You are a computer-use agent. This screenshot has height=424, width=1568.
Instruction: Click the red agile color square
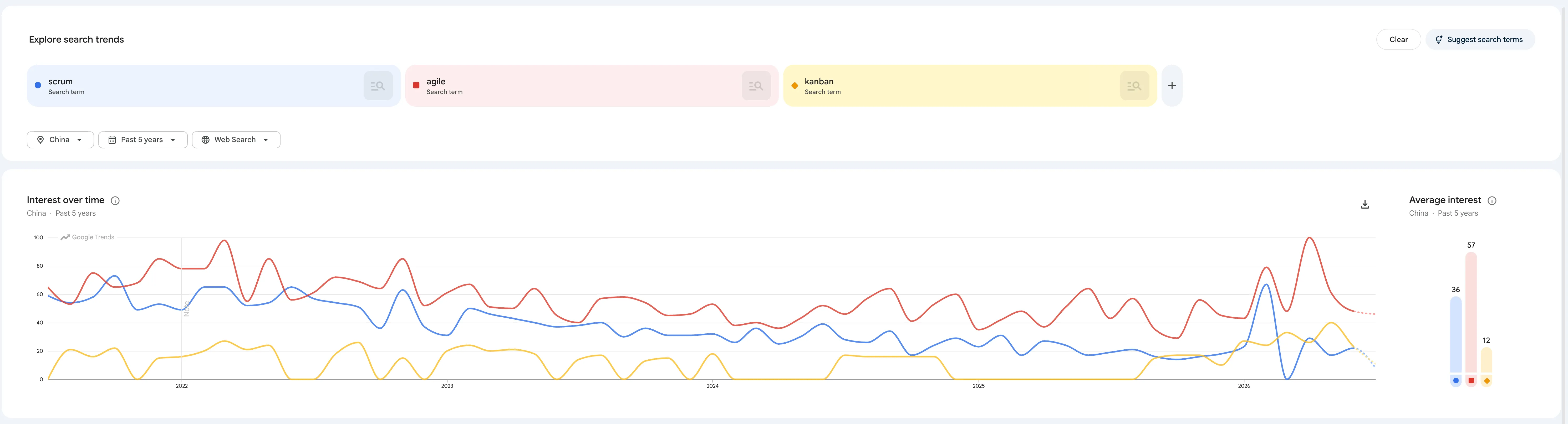click(416, 86)
